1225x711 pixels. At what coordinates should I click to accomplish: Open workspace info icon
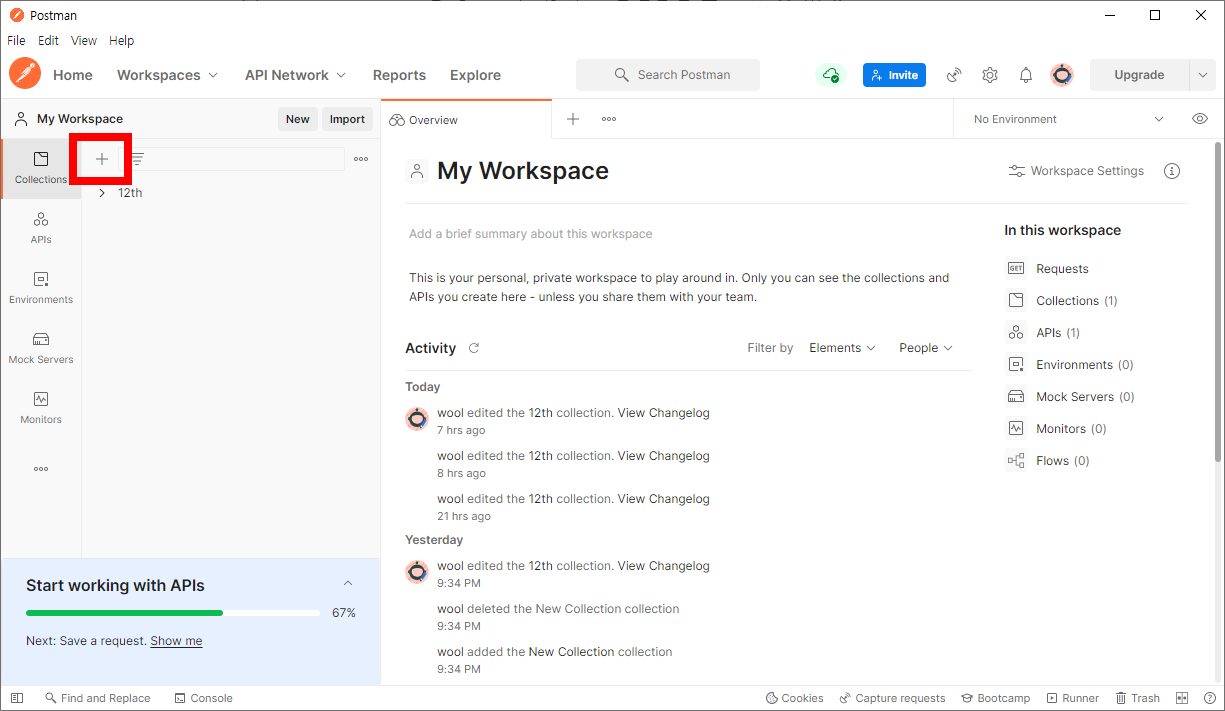point(1172,171)
